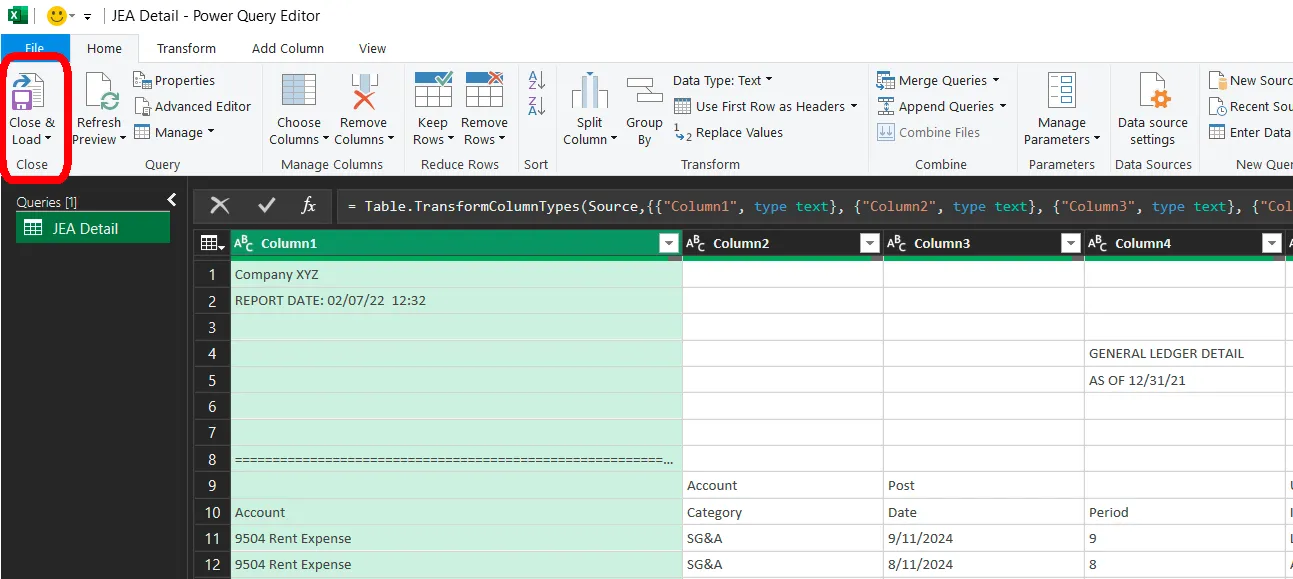1293x579 pixels.
Task: Click the Remove Rows icon
Action: [x=485, y=90]
